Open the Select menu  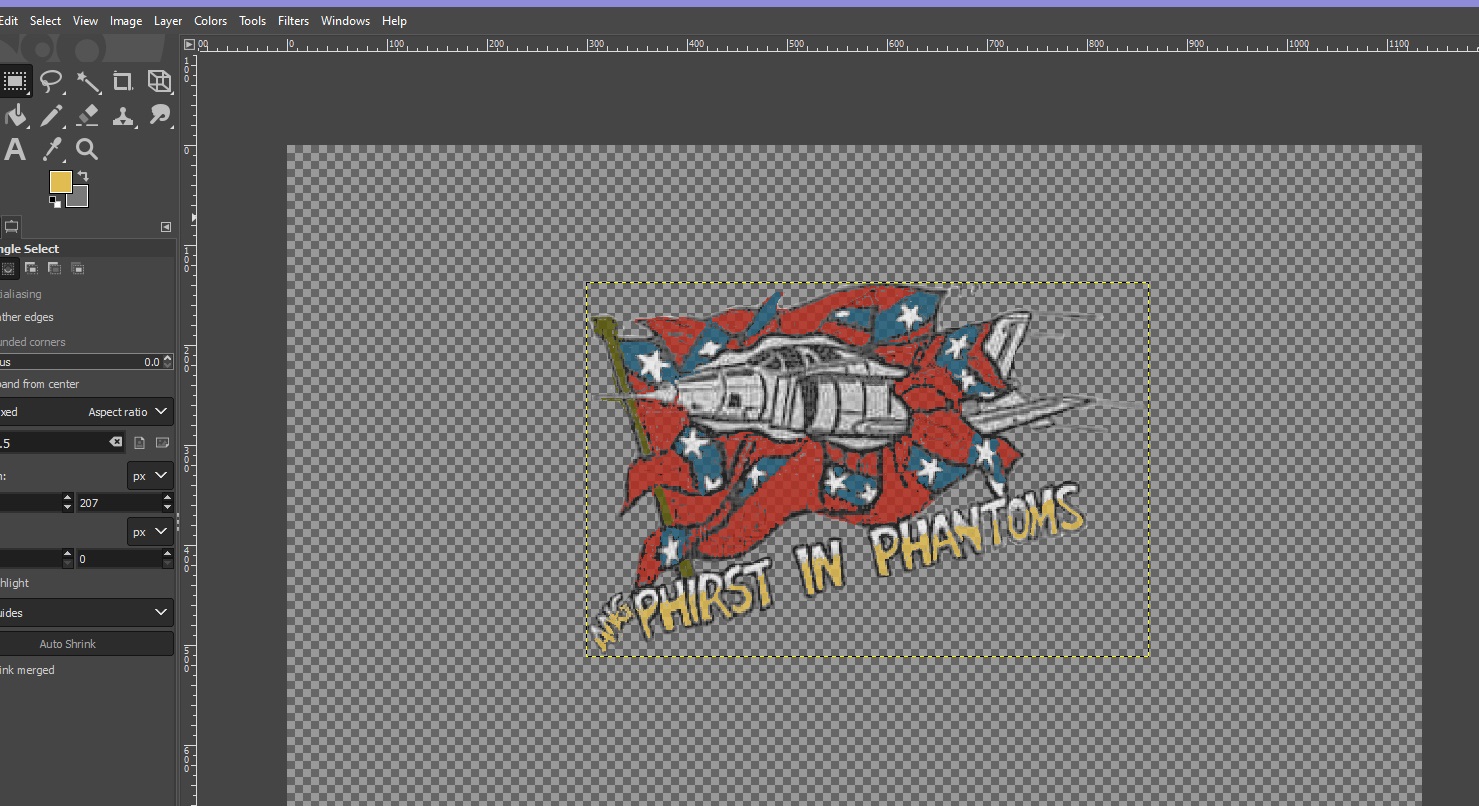pyautogui.click(x=45, y=20)
